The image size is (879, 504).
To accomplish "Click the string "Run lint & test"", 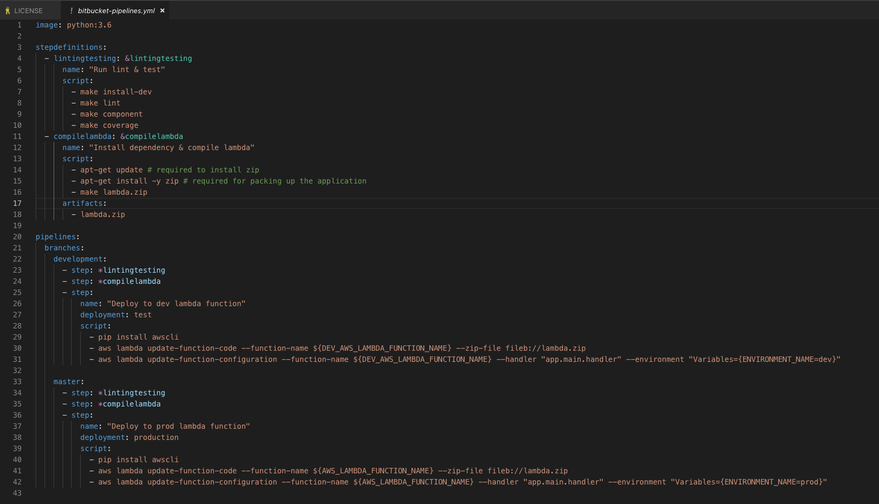I will [x=127, y=70].
